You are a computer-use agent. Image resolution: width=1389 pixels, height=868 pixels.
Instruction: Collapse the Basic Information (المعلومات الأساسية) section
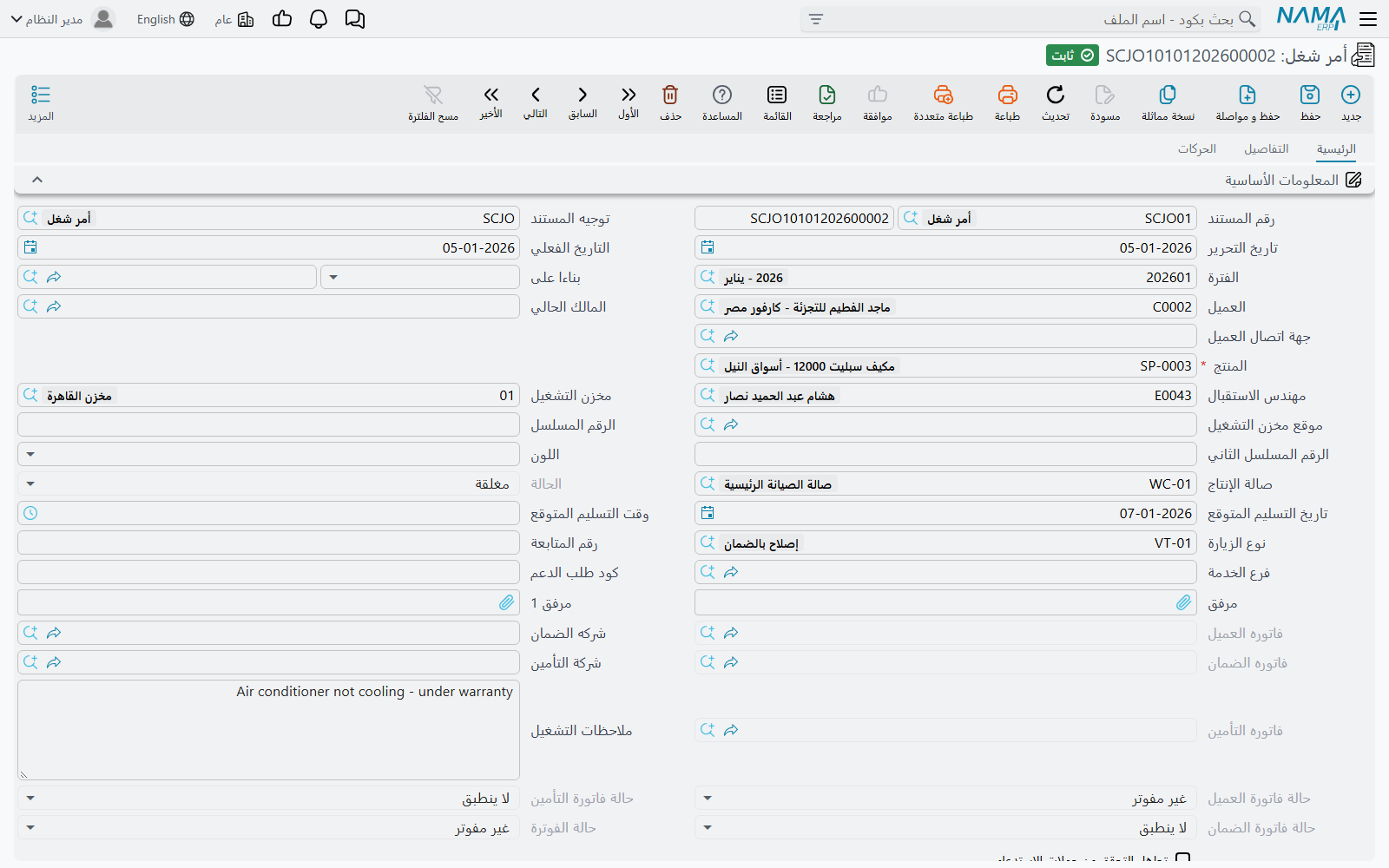(37, 180)
